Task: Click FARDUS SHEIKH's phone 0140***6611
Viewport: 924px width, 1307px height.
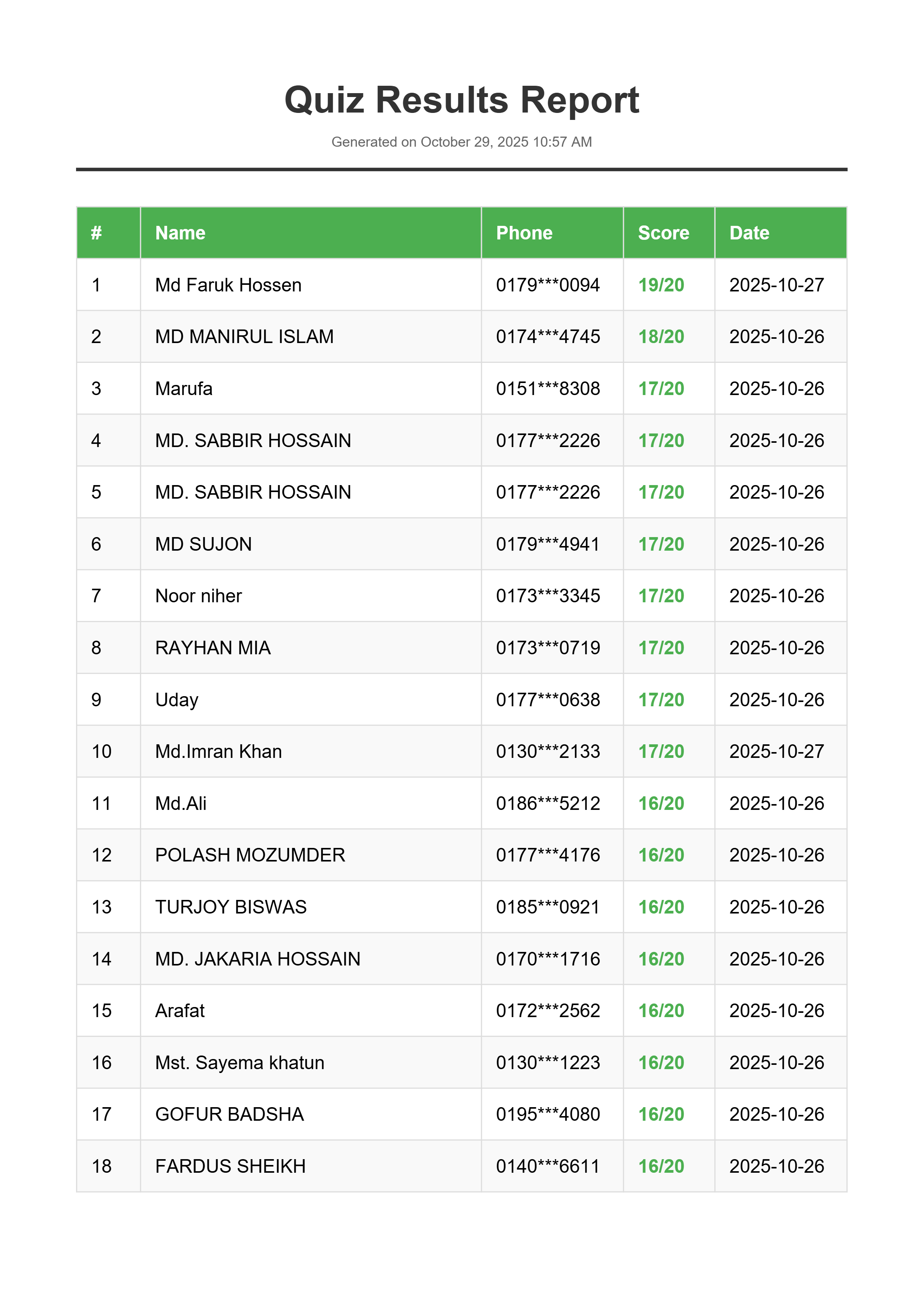Action: tap(548, 1167)
